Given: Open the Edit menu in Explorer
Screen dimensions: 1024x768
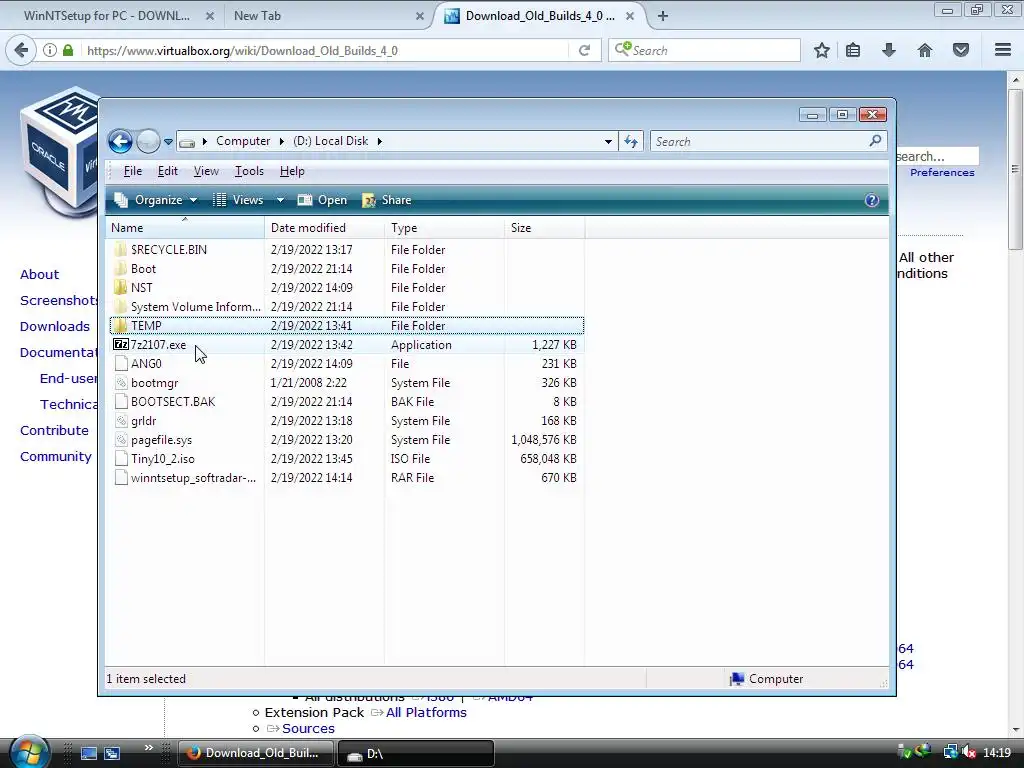Looking at the screenshot, I should (168, 171).
